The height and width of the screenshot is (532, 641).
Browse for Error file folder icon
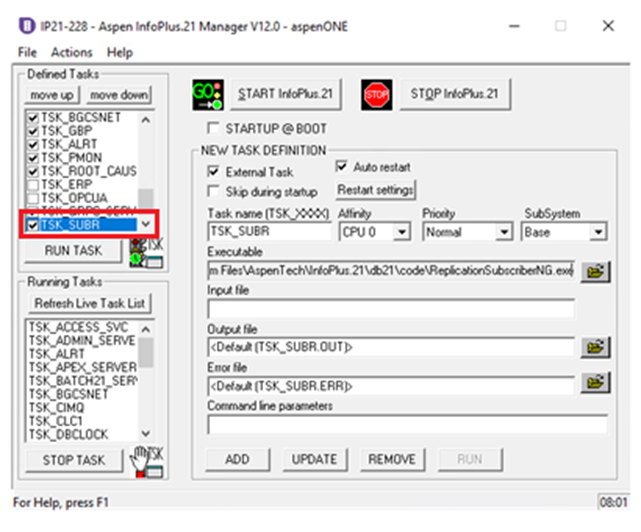pos(595,383)
